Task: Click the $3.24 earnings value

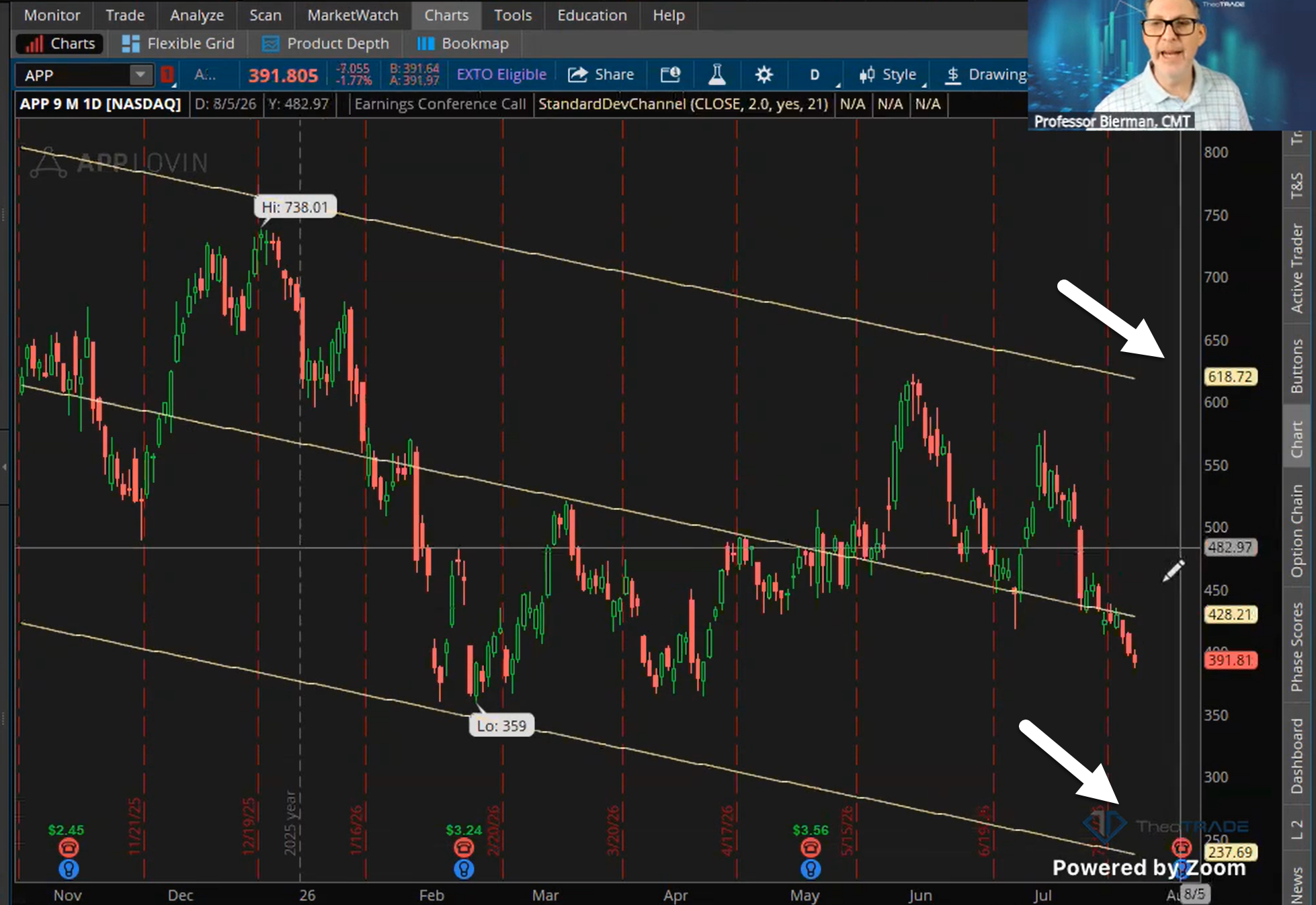Action: click(x=464, y=830)
